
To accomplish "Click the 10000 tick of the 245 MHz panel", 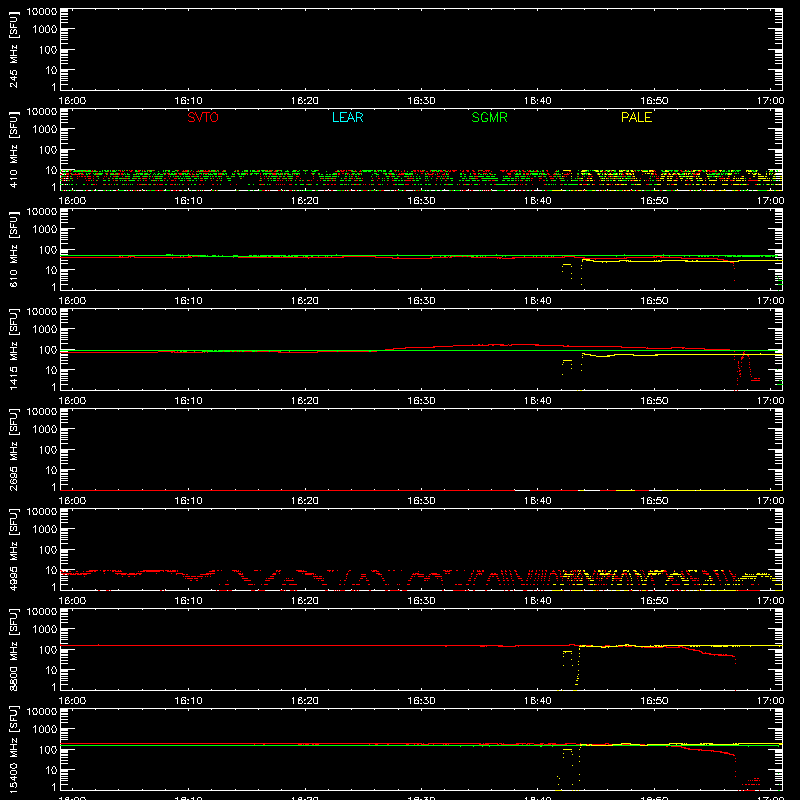I will (x=42, y=12).
